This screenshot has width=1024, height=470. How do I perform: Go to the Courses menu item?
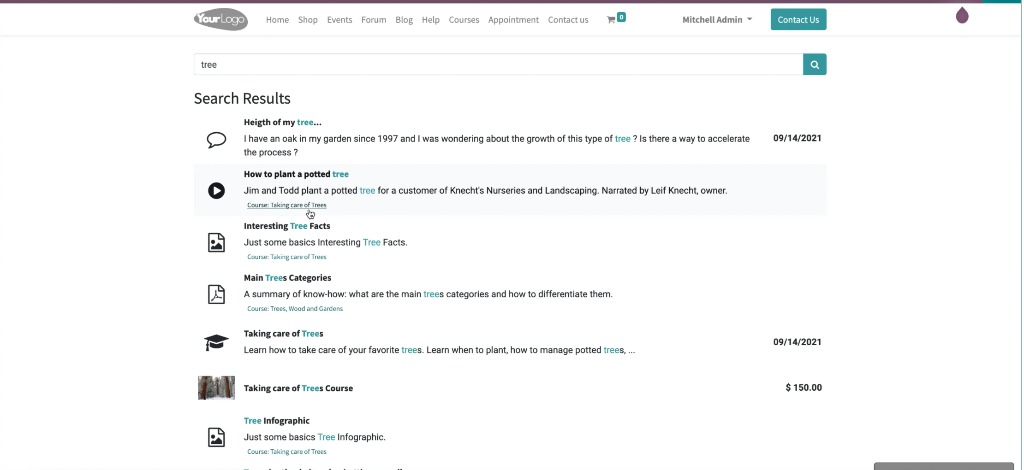(464, 20)
